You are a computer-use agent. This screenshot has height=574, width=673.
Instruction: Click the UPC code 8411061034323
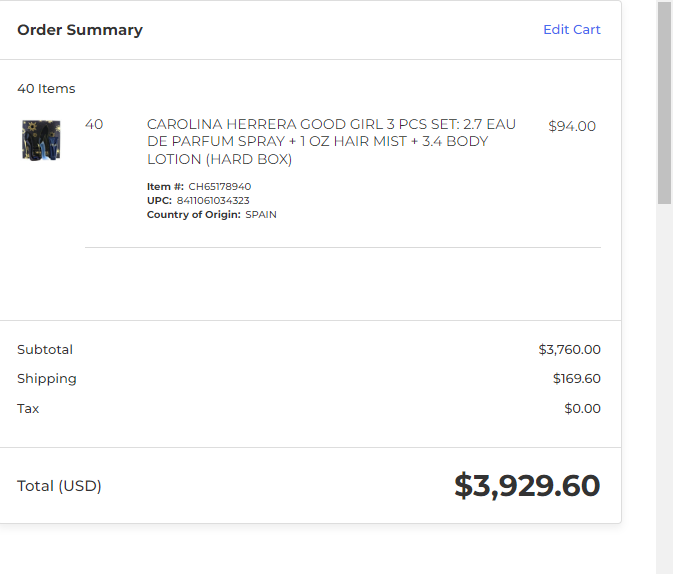213,200
